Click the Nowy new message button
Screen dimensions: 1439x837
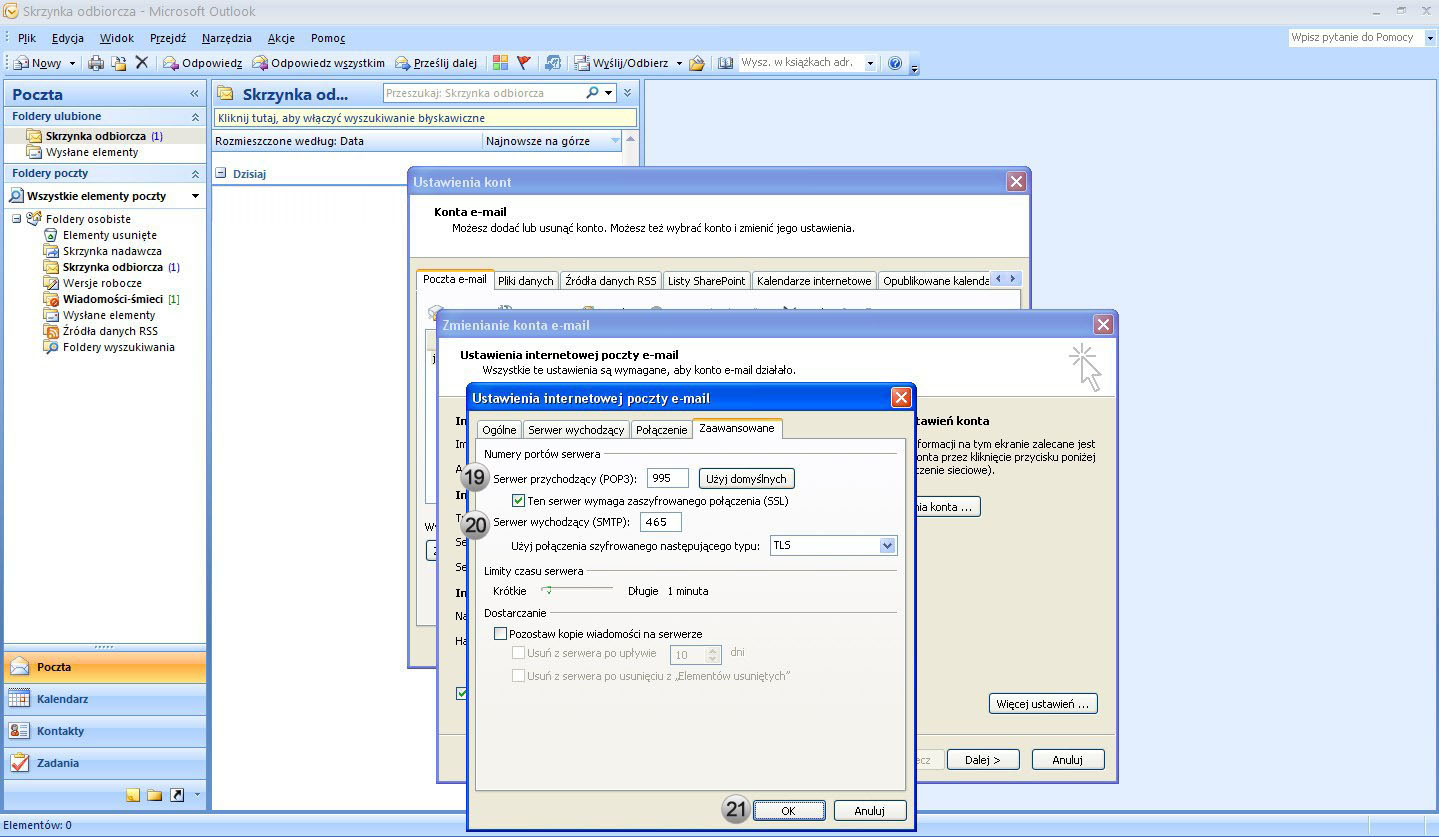click(37, 63)
